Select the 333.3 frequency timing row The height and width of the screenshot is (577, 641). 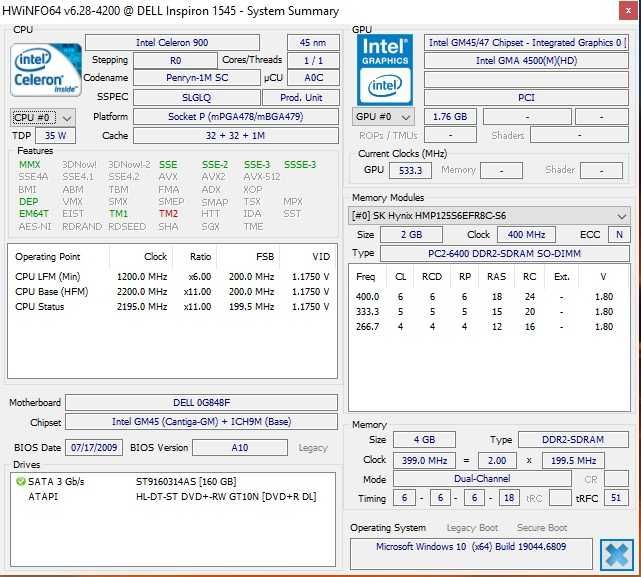[489, 312]
